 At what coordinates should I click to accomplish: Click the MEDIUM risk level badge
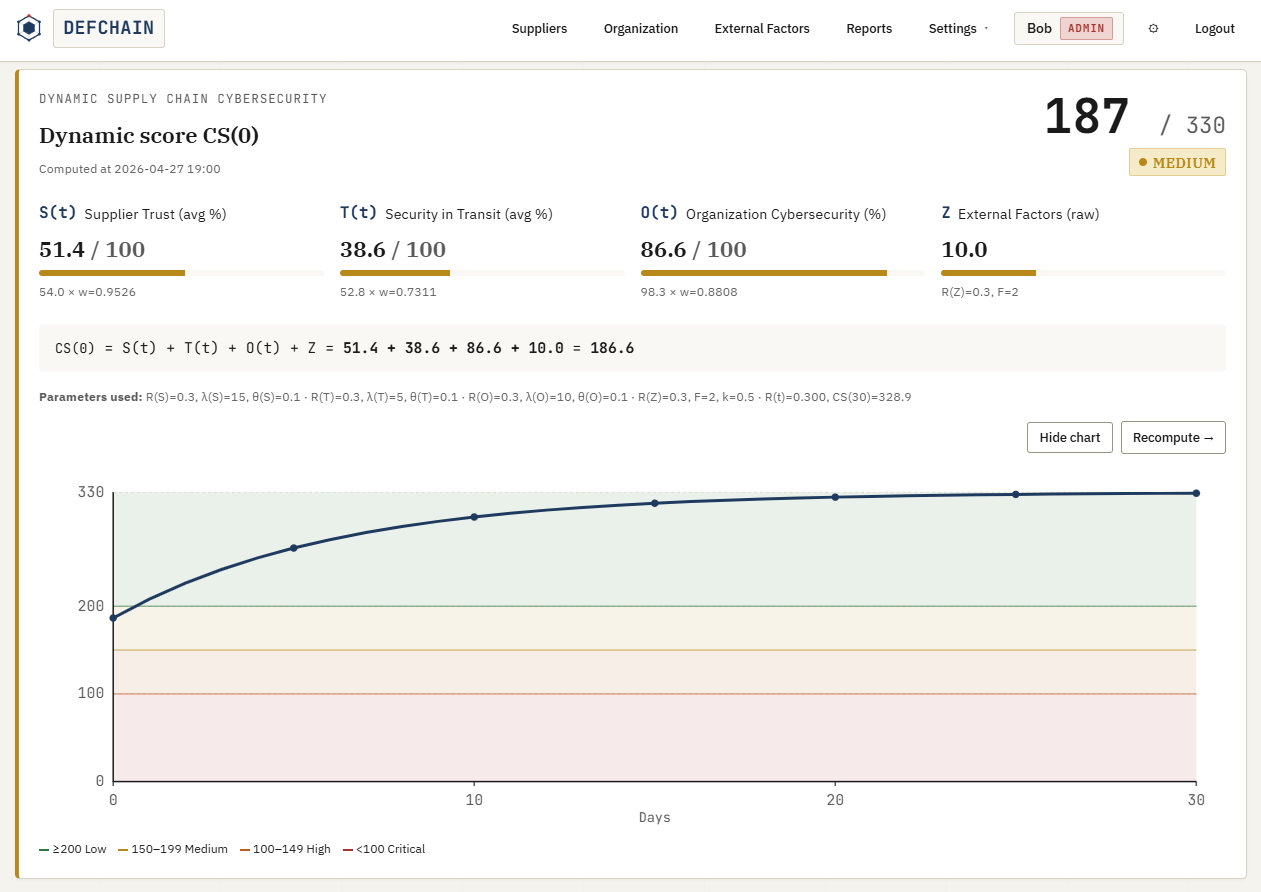pyautogui.click(x=1177, y=162)
